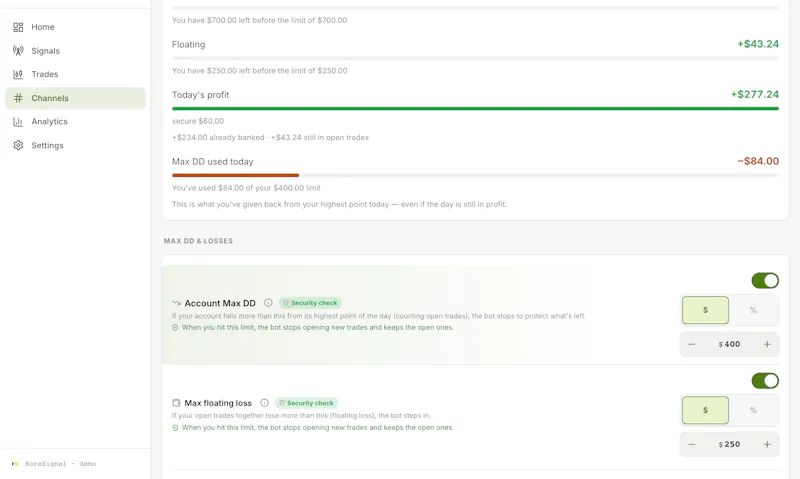Click the Max floating loss Security check badge
This screenshot has height=479, width=800.
(306, 403)
